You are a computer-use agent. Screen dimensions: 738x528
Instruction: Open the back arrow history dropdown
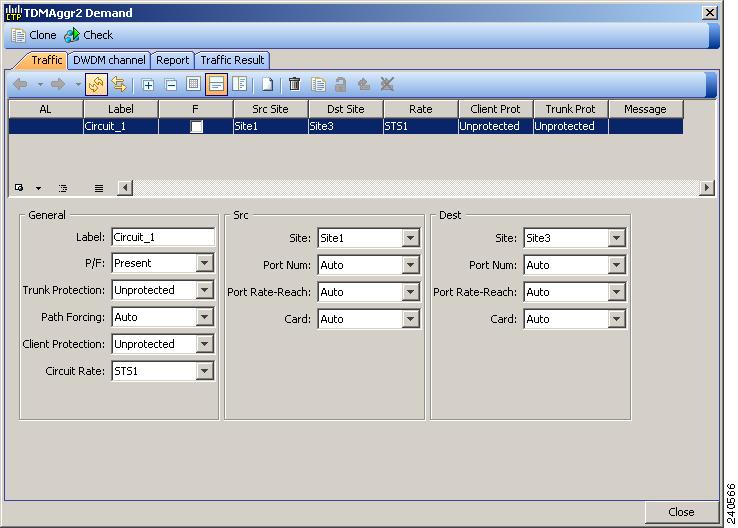tap(40, 85)
